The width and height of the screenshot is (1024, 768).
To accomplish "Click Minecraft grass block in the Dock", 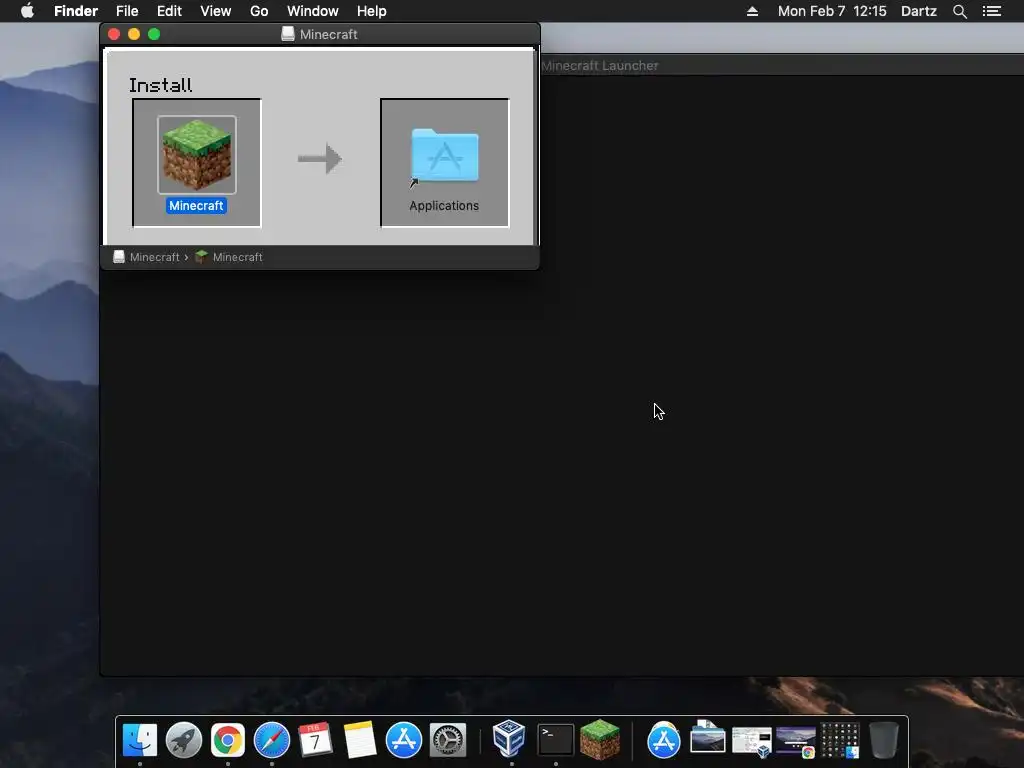I will coord(600,739).
